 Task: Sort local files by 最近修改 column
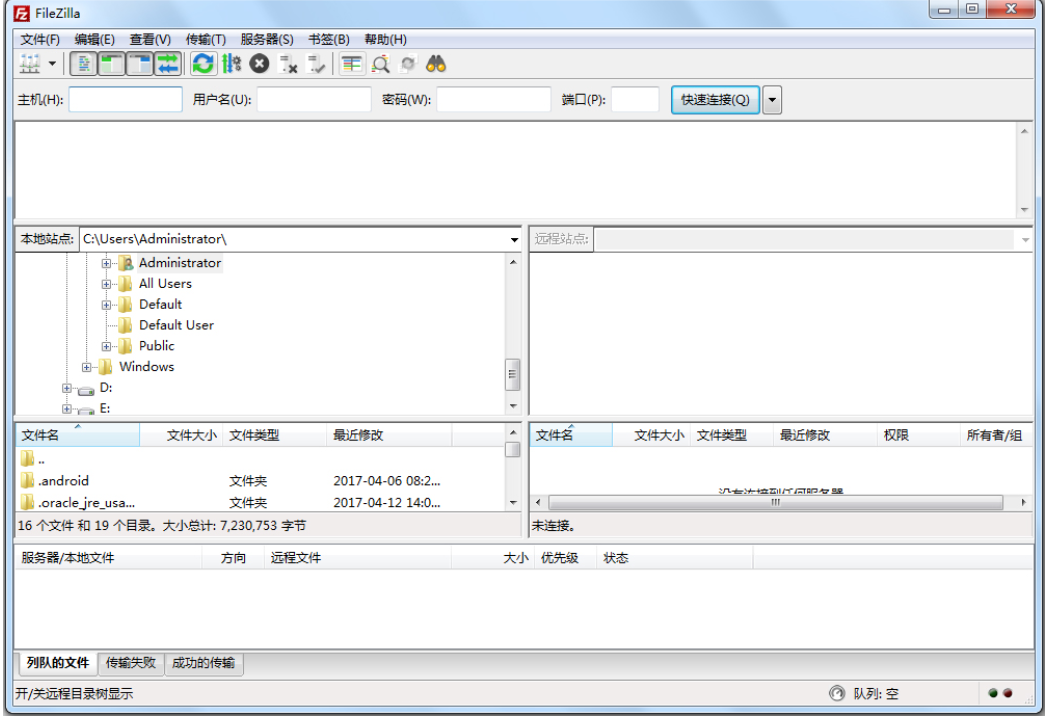[389, 435]
